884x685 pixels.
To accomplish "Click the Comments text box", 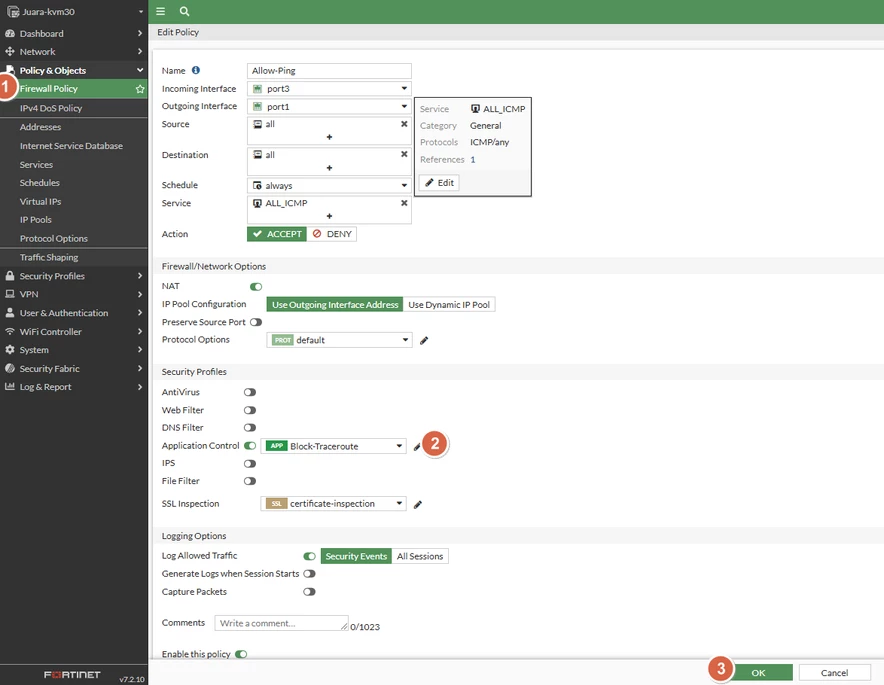I will click(x=281, y=623).
